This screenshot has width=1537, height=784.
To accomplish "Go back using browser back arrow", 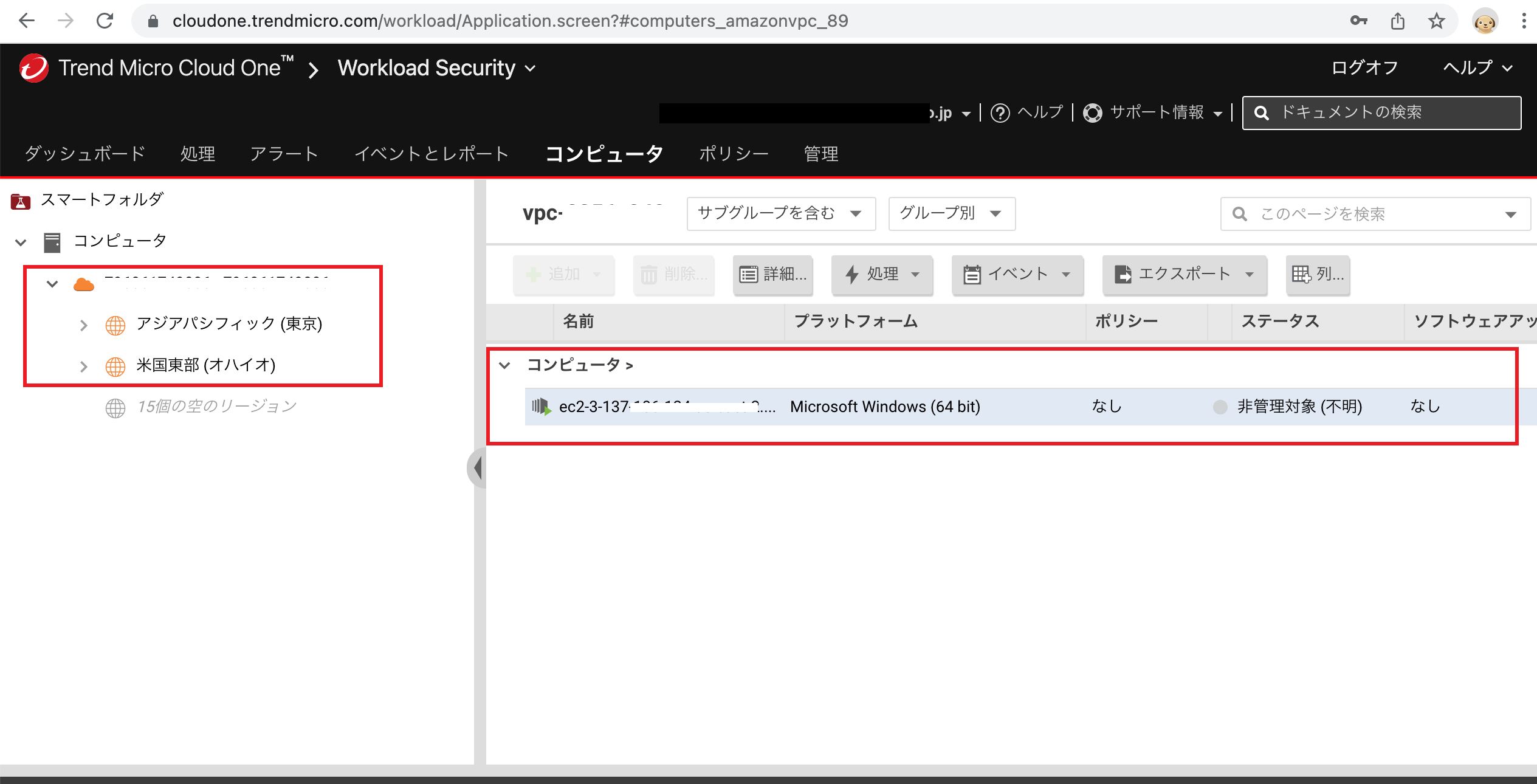I will pyautogui.click(x=27, y=21).
